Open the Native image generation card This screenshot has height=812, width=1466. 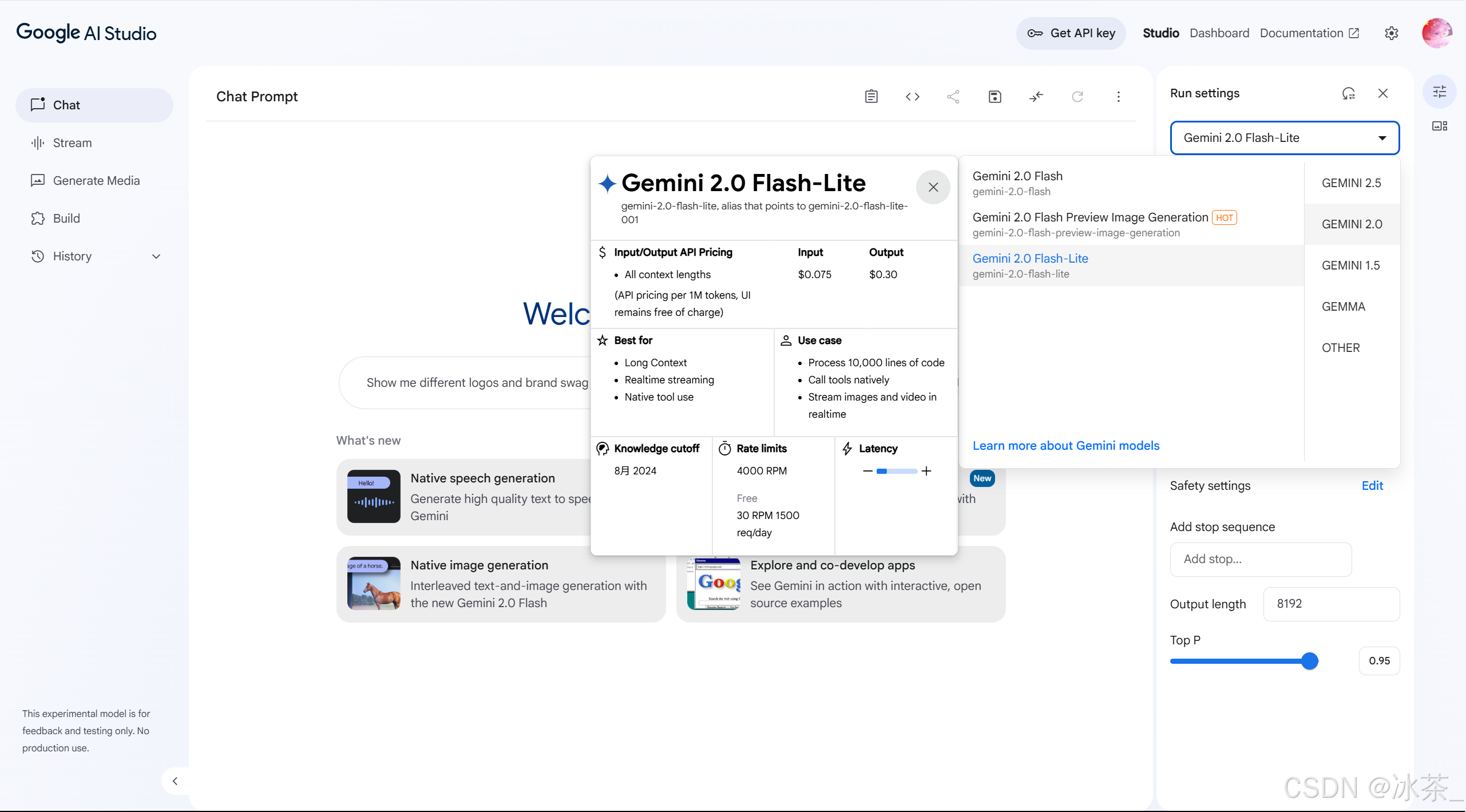pos(501,584)
